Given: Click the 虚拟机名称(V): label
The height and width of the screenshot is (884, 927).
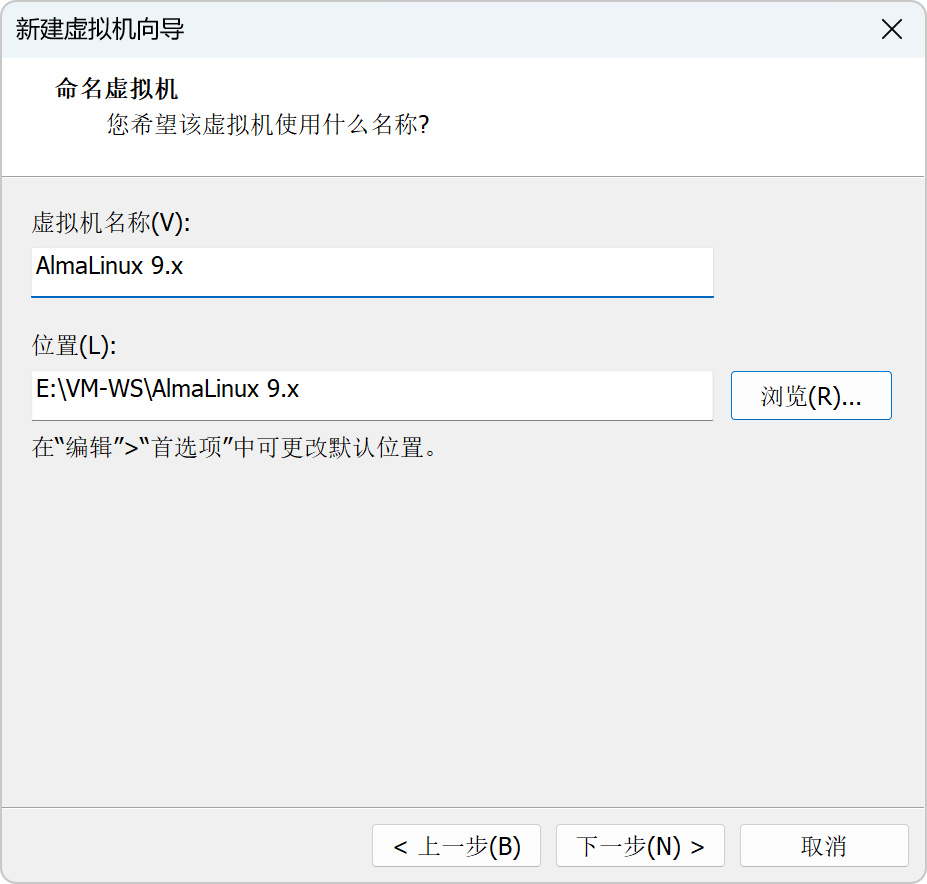Looking at the screenshot, I should 111,223.
